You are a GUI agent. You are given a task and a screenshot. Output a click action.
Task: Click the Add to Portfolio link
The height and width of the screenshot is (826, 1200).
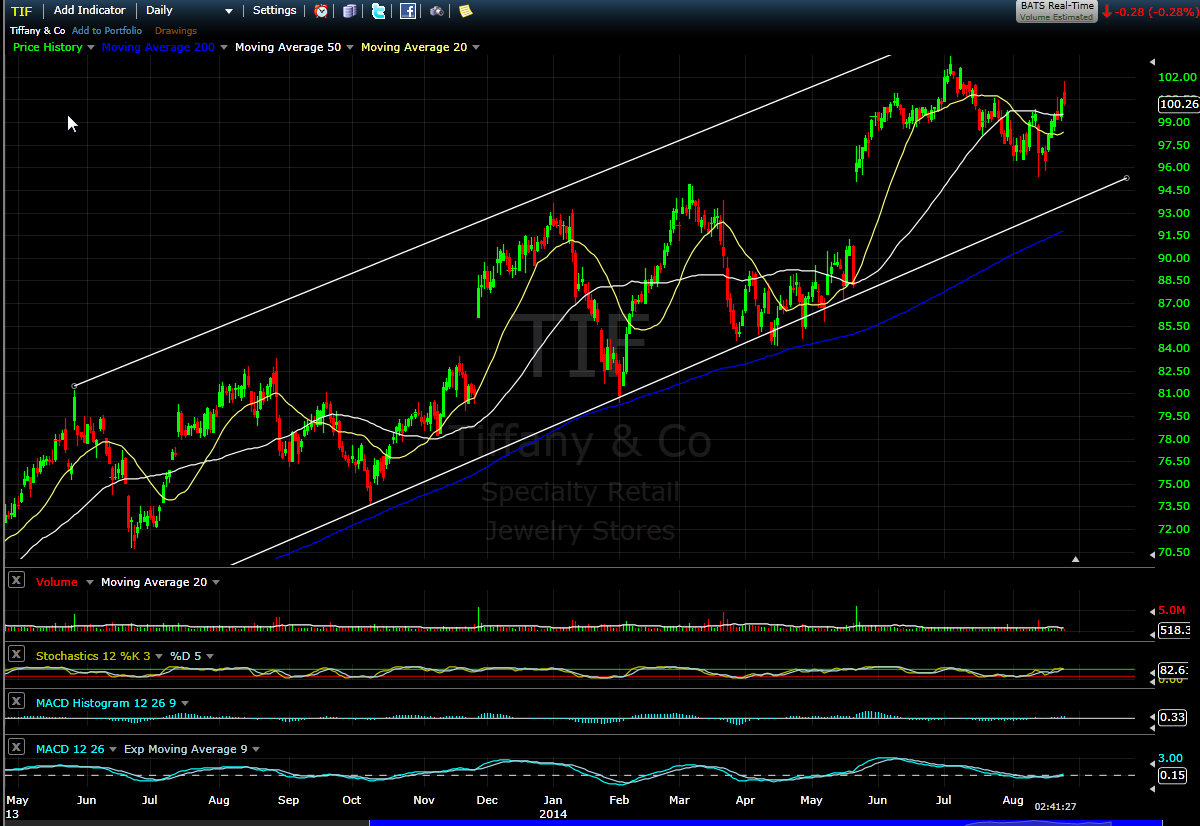coord(107,31)
